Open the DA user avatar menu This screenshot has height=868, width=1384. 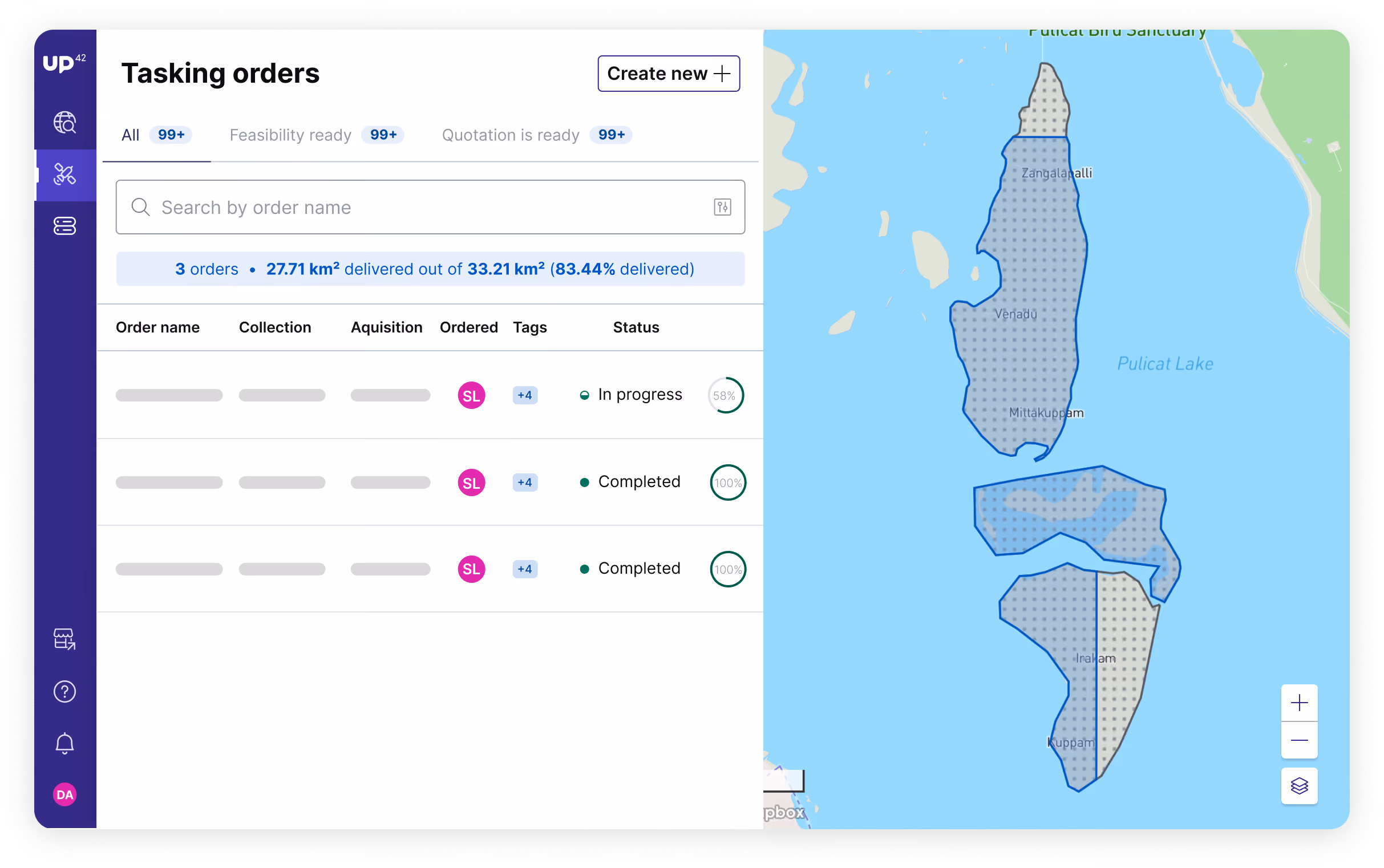pos(64,794)
